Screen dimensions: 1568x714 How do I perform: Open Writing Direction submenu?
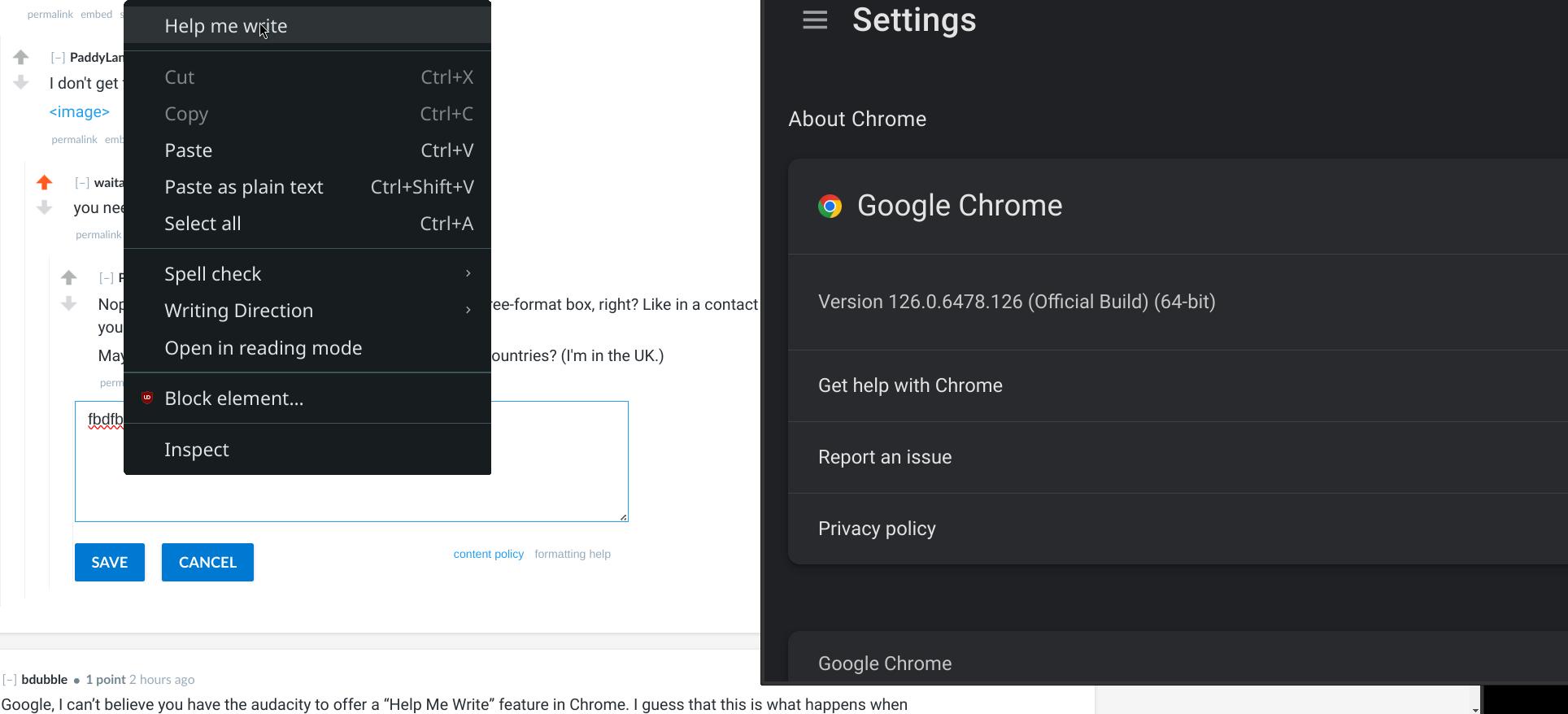(307, 311)
